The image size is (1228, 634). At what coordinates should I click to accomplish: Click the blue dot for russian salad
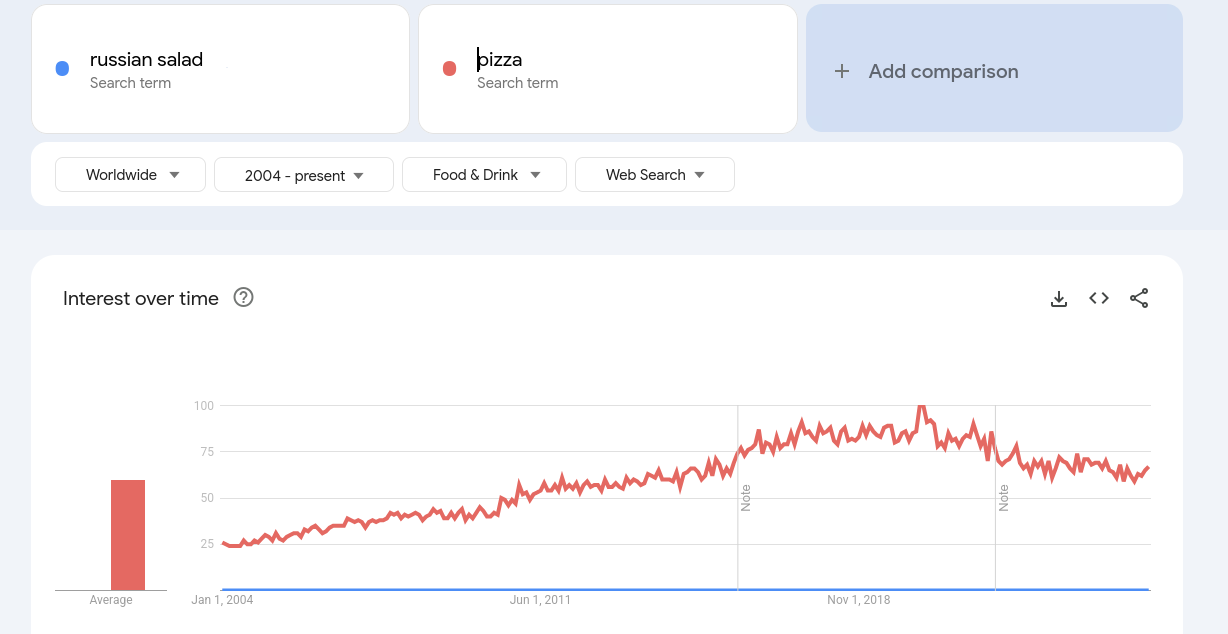(x=62, y=68)
